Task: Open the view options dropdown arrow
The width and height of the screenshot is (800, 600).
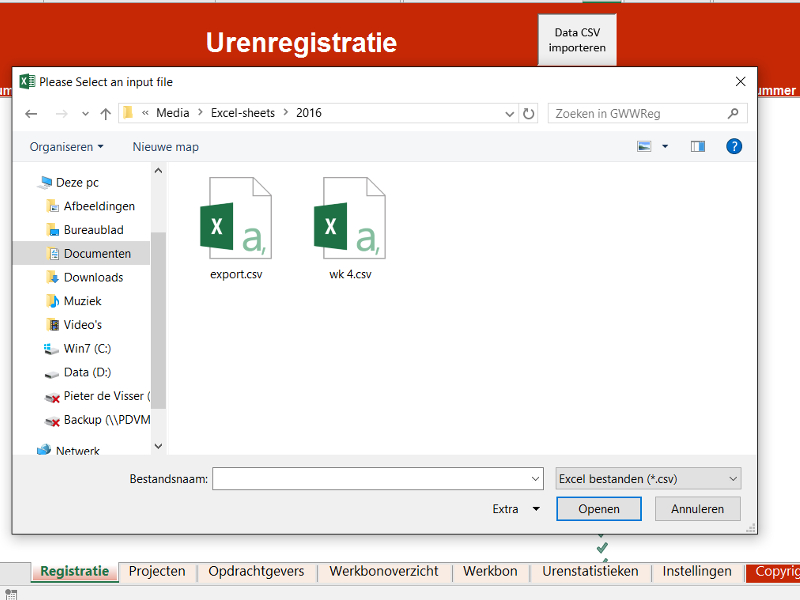Action: pyautogui.click(x=665, y=147)
